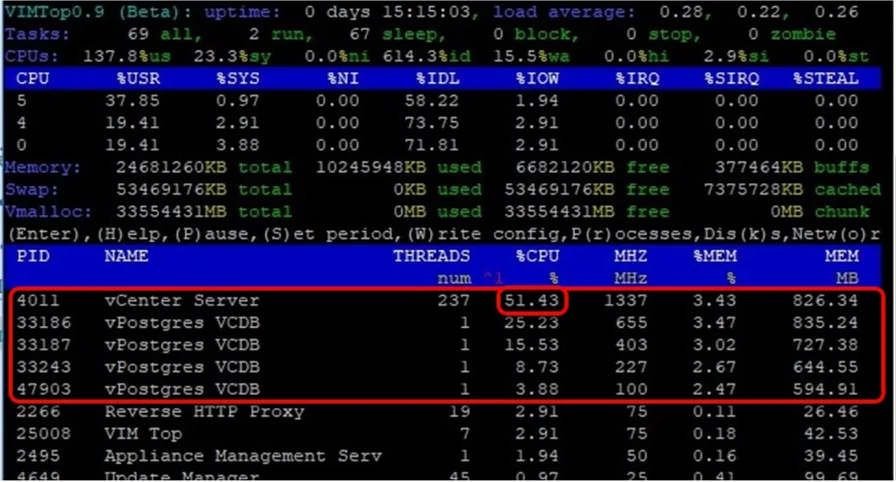Click the %NI column header

coord(343,78)
